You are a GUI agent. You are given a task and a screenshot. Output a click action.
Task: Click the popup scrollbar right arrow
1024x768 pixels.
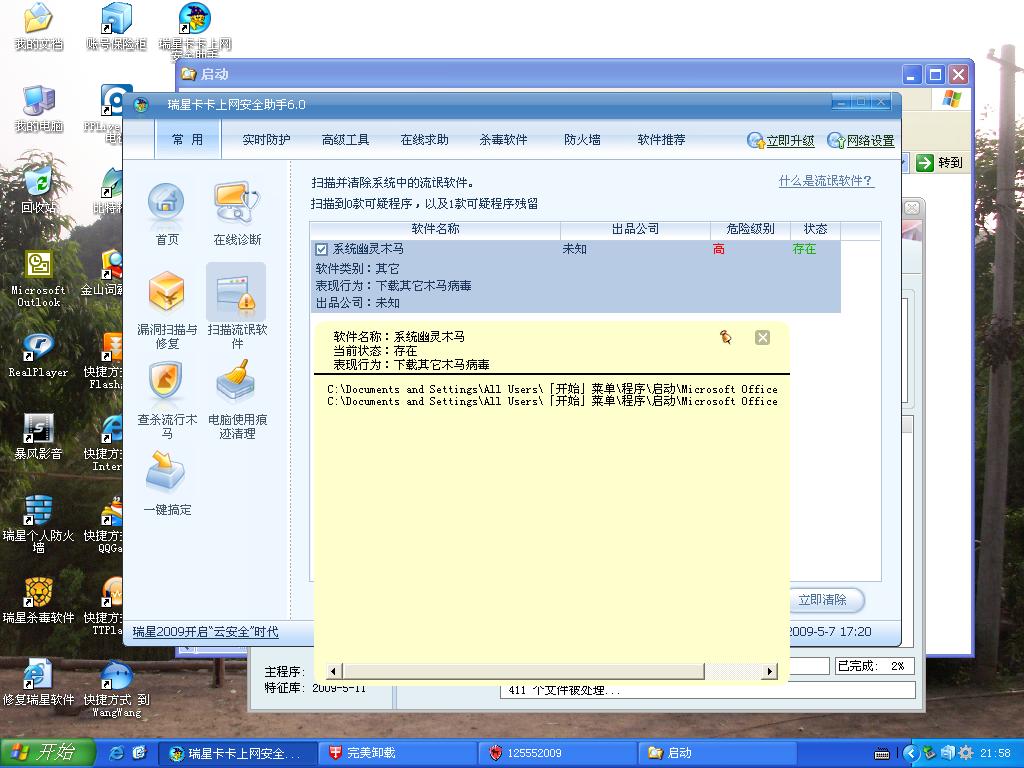(770, 671)
